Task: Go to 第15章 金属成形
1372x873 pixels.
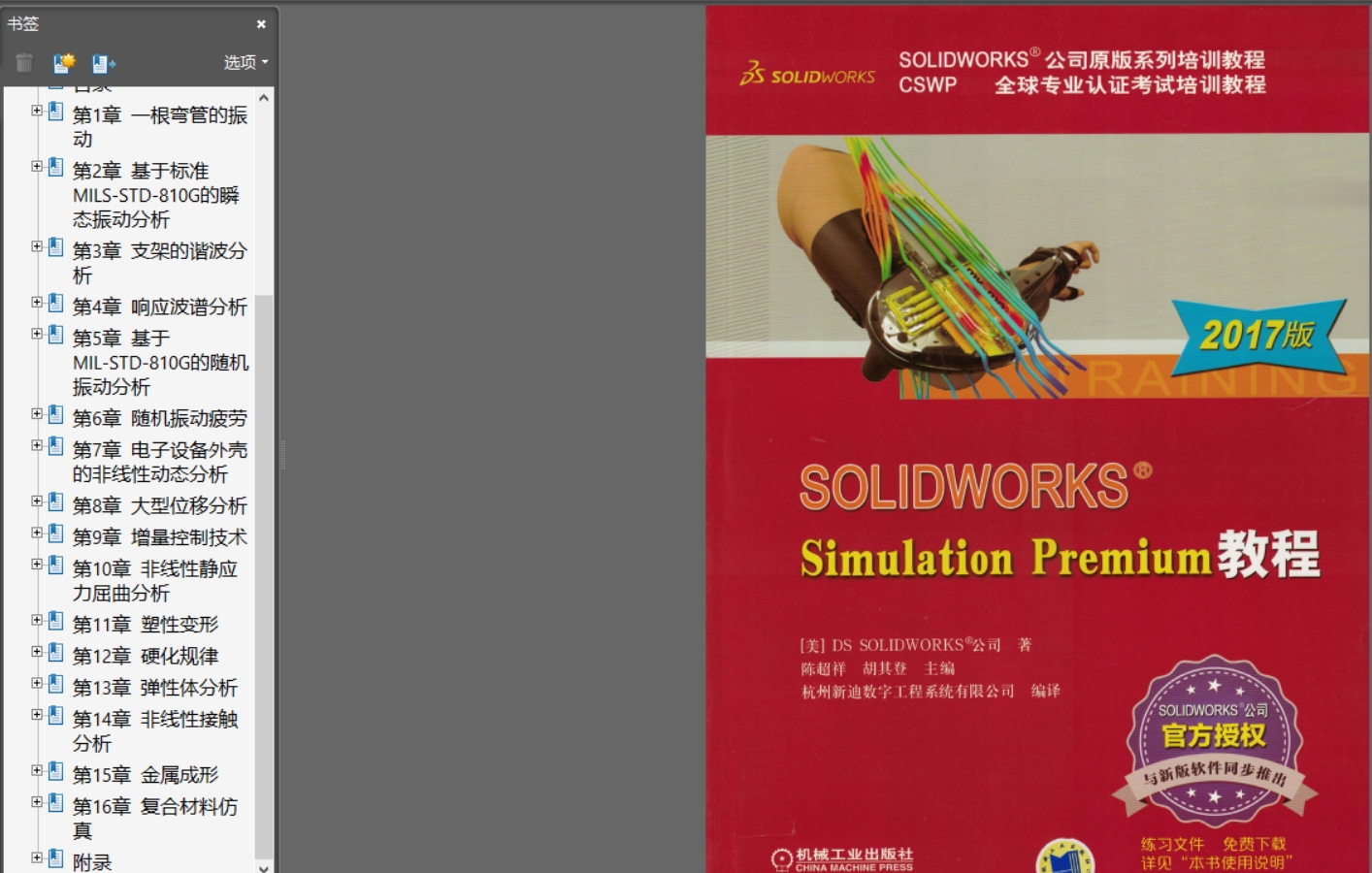Action: coord(146,774)
